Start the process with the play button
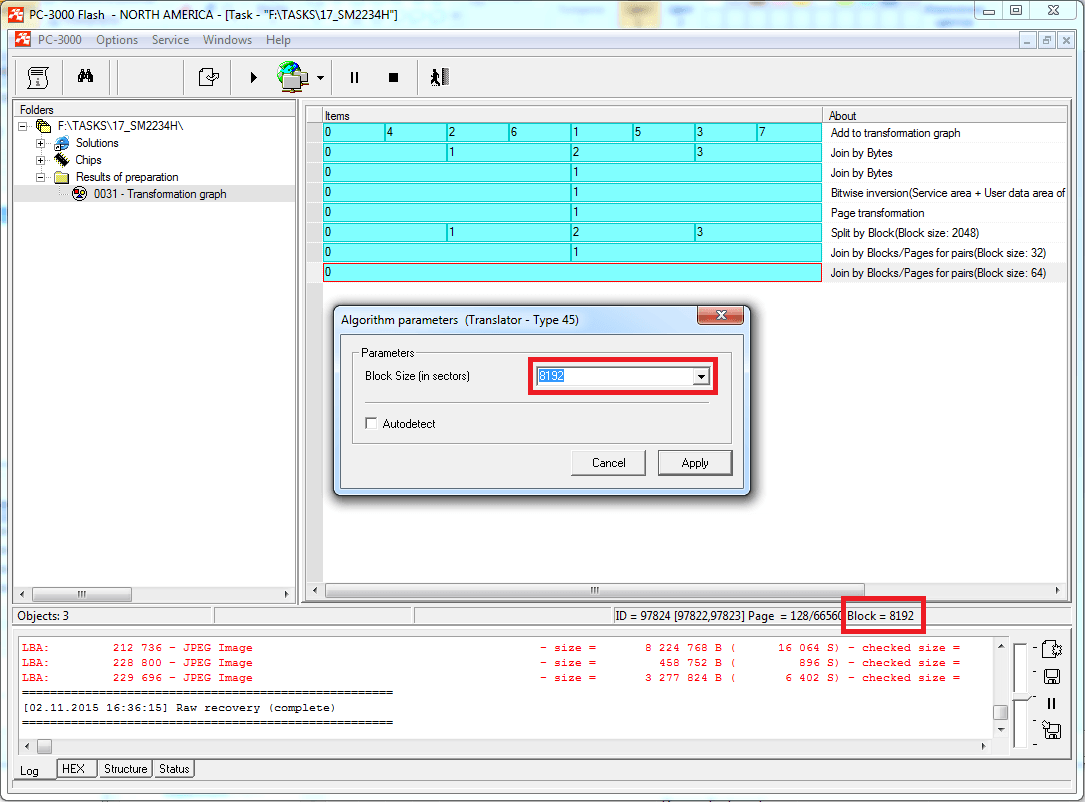The image size is (1085, 802). point(253,78)
